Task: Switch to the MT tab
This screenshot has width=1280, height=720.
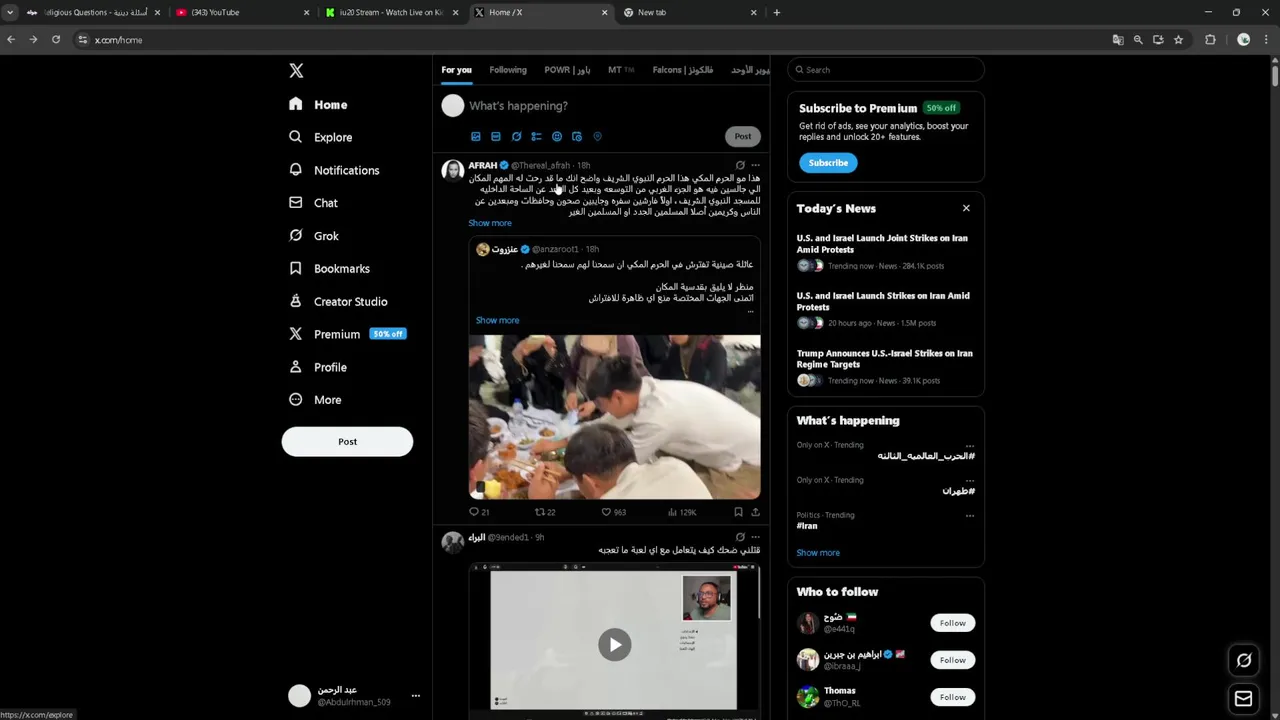Action: point(621,70)
